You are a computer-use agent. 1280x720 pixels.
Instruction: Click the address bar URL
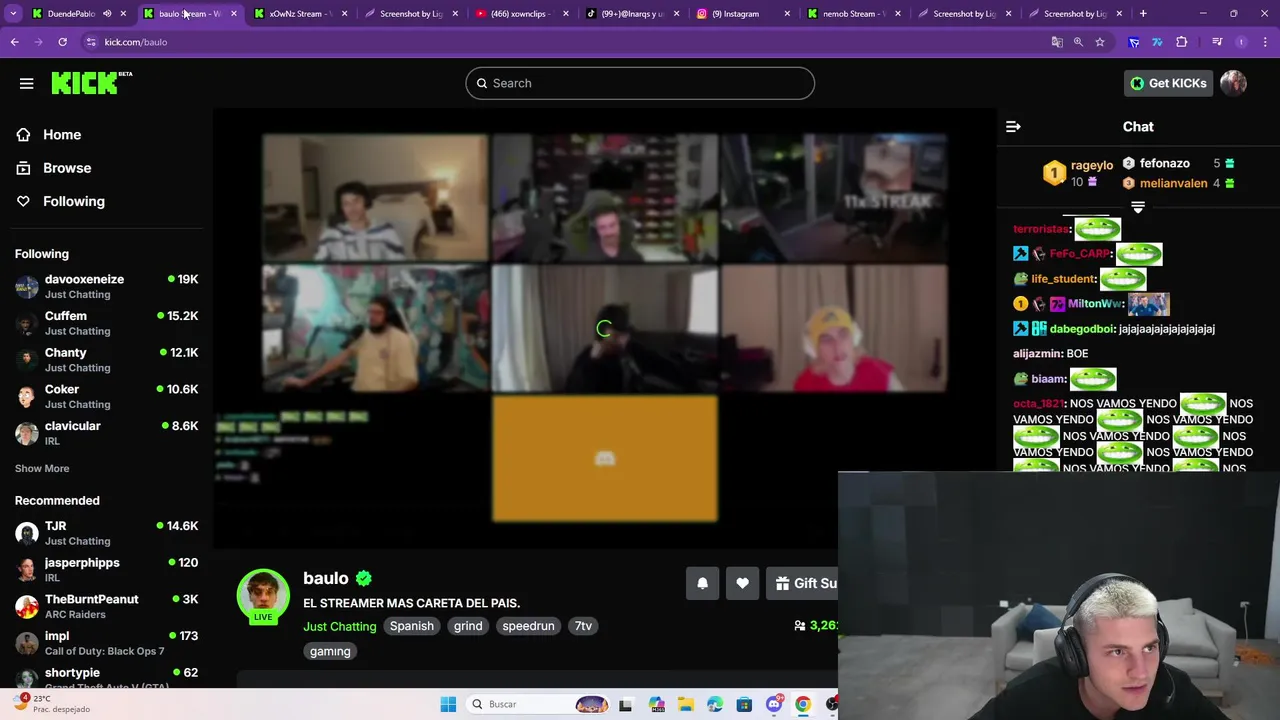point(136,42)
